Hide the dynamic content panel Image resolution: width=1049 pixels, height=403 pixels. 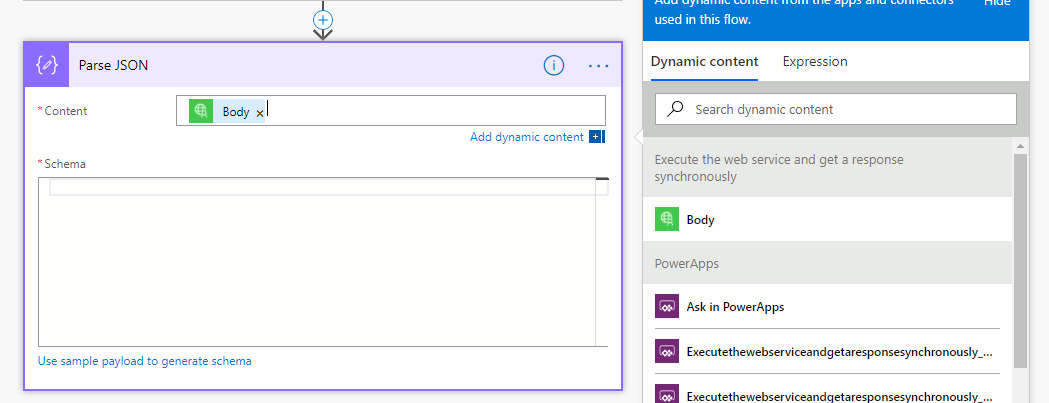pyautogui.click(x=996, y=3)
